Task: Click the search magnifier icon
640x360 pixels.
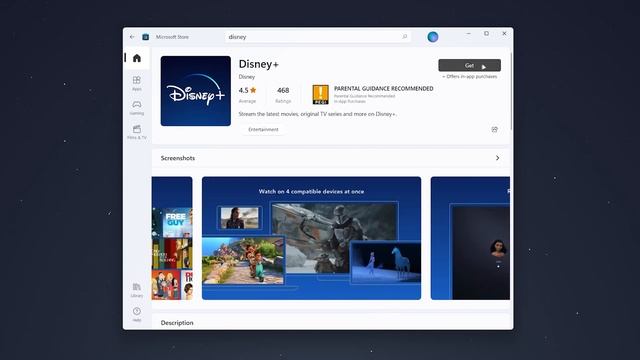Action: point(404,37)
